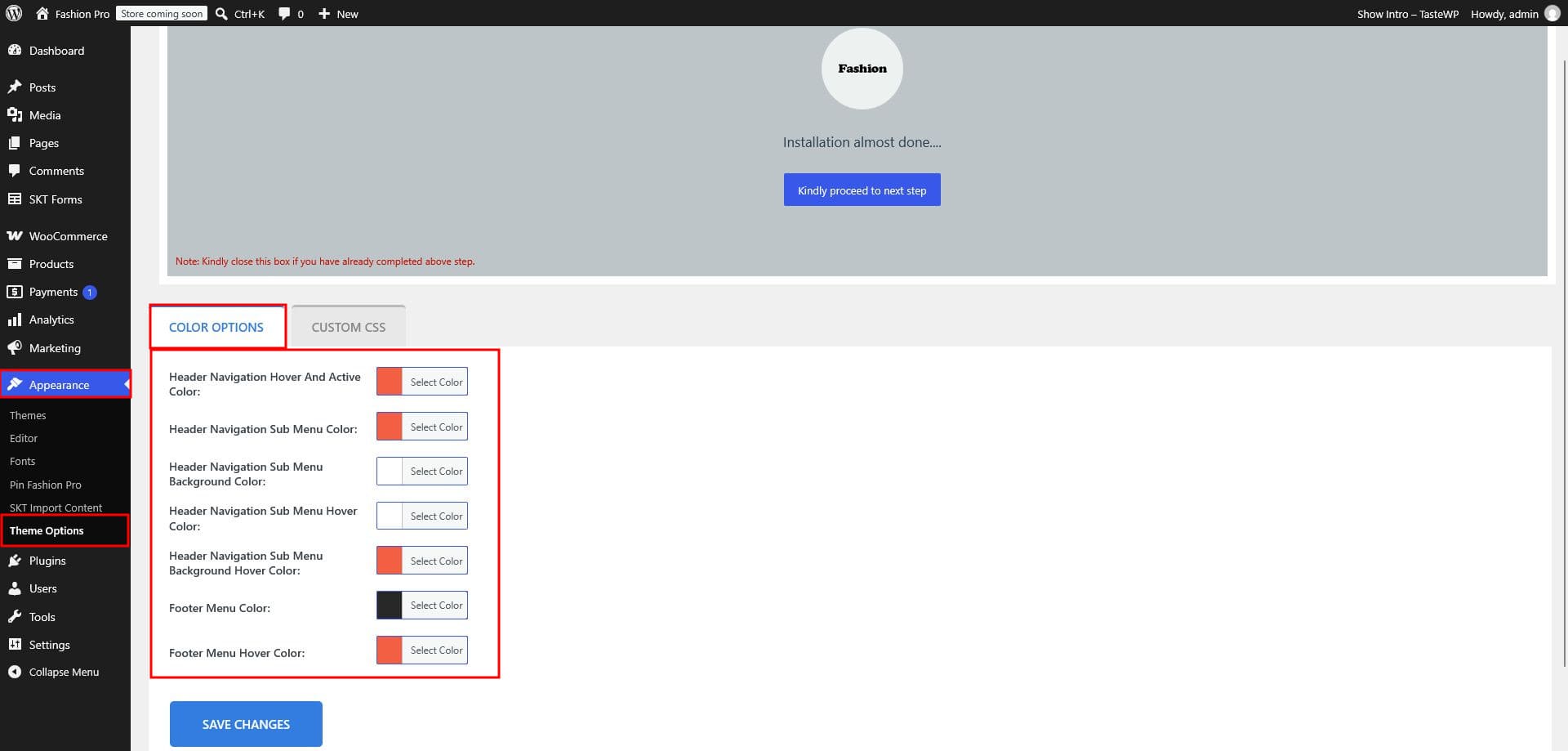Click the Settings sliders icon
Screen dimensions: 1568x751
pos(15,644)
